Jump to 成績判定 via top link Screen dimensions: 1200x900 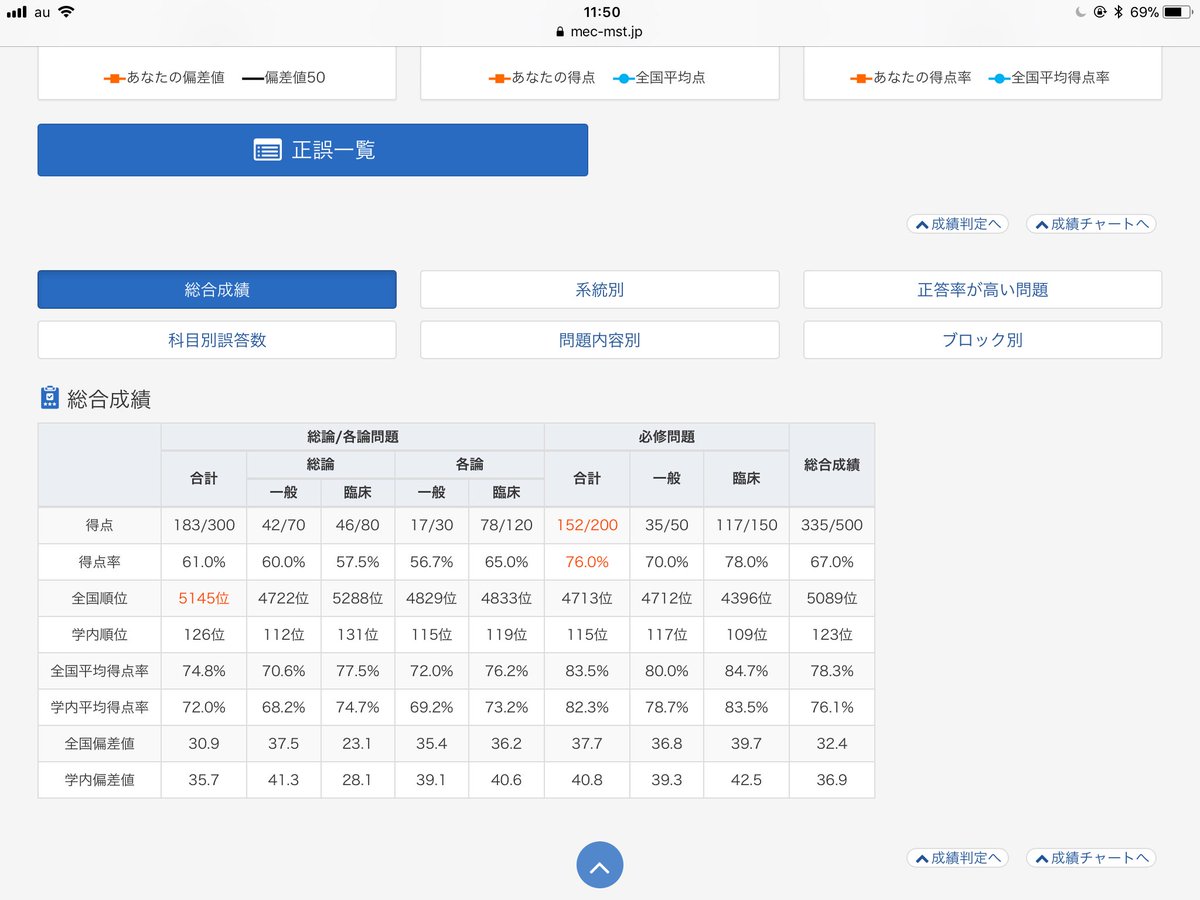958,224
